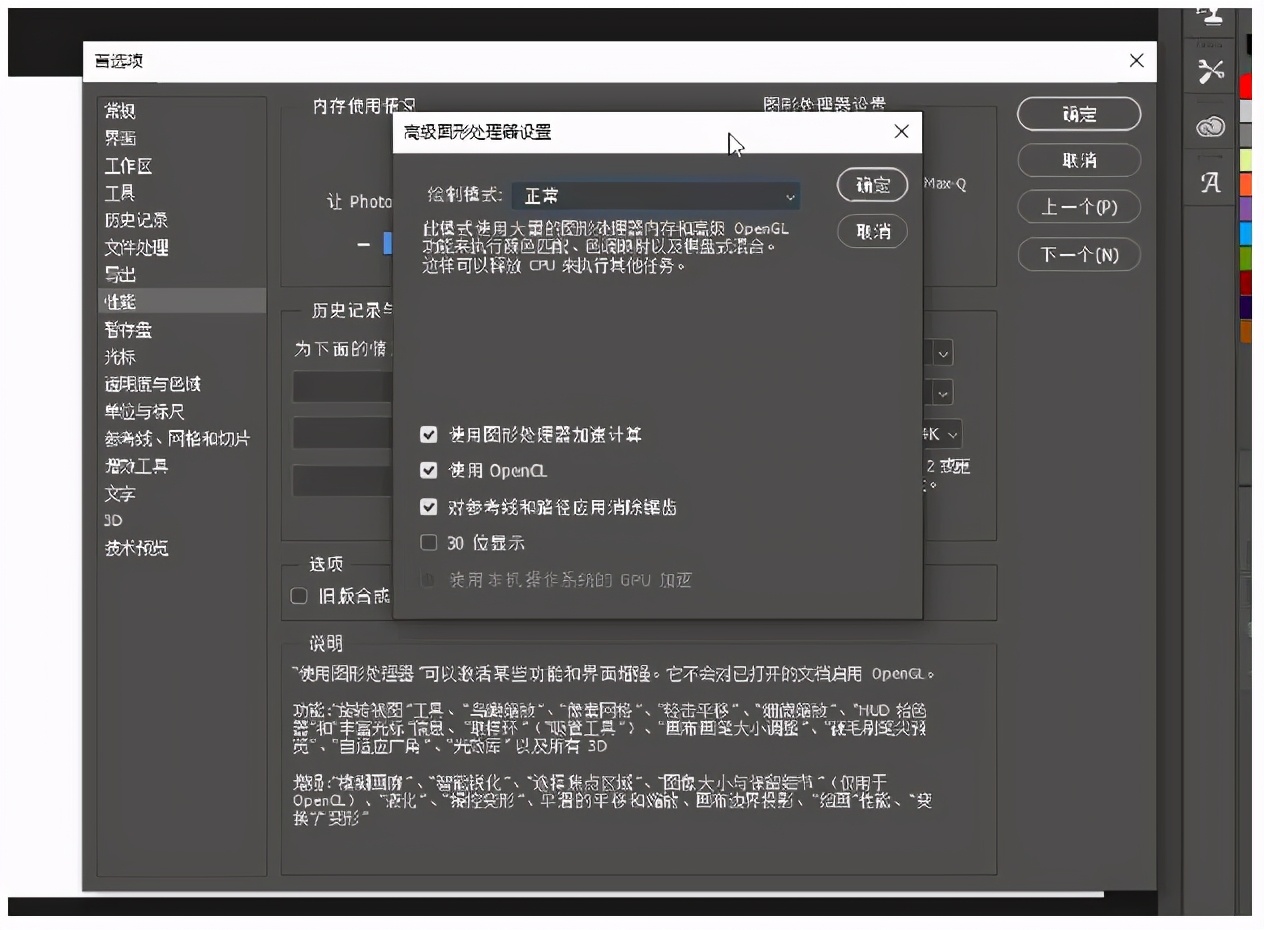Close the 高级图形处理器设置 dialog

click(x=901, y=132)
